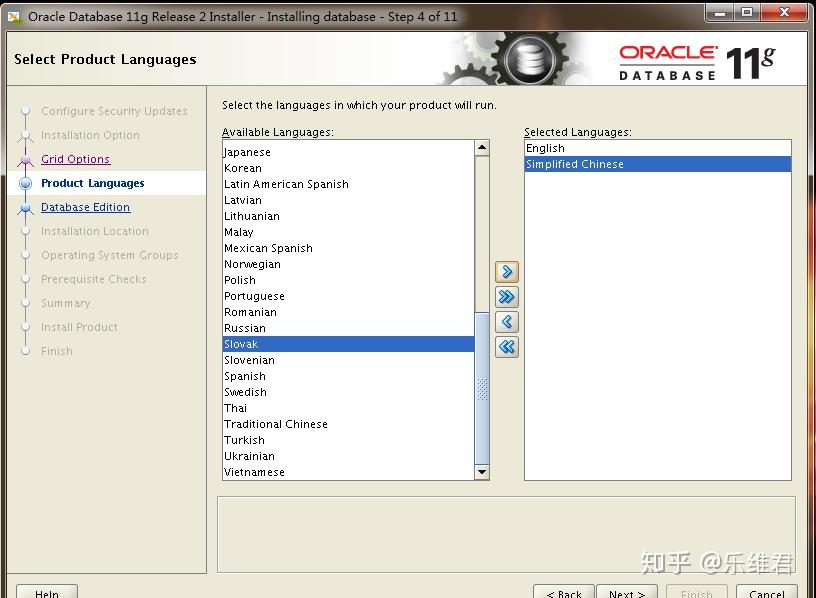
Task: Click the Cancel button
Action: [x=767, y=592]
